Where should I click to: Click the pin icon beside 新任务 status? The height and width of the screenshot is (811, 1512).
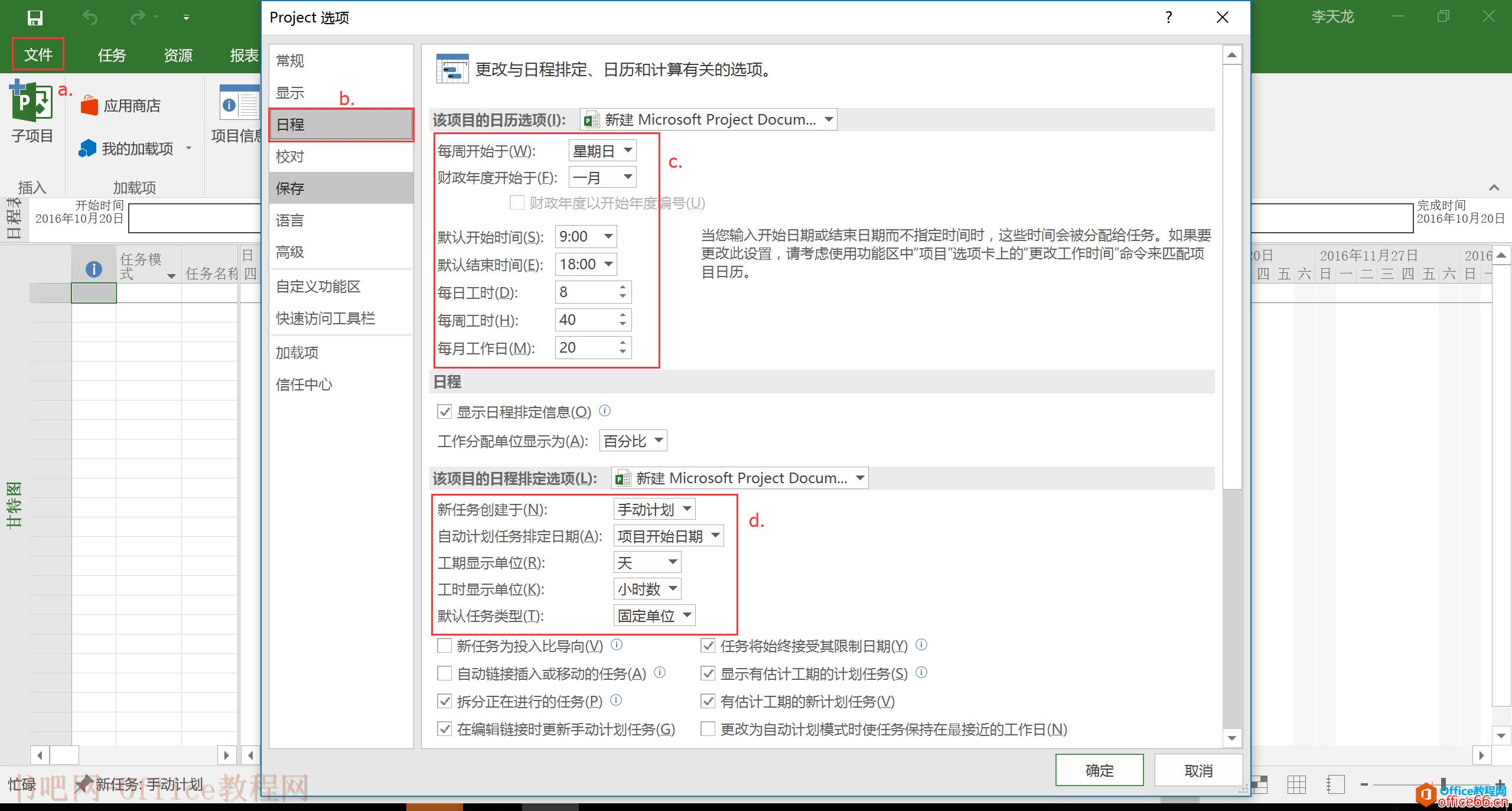83,784
